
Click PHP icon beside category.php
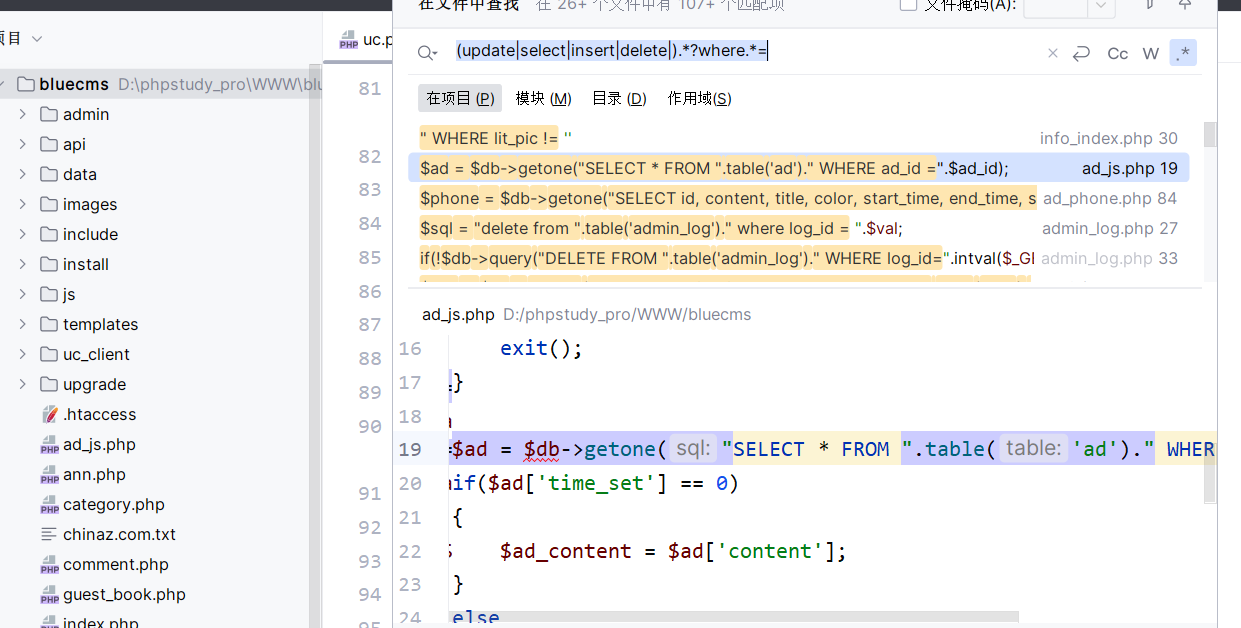pos(49,505)
